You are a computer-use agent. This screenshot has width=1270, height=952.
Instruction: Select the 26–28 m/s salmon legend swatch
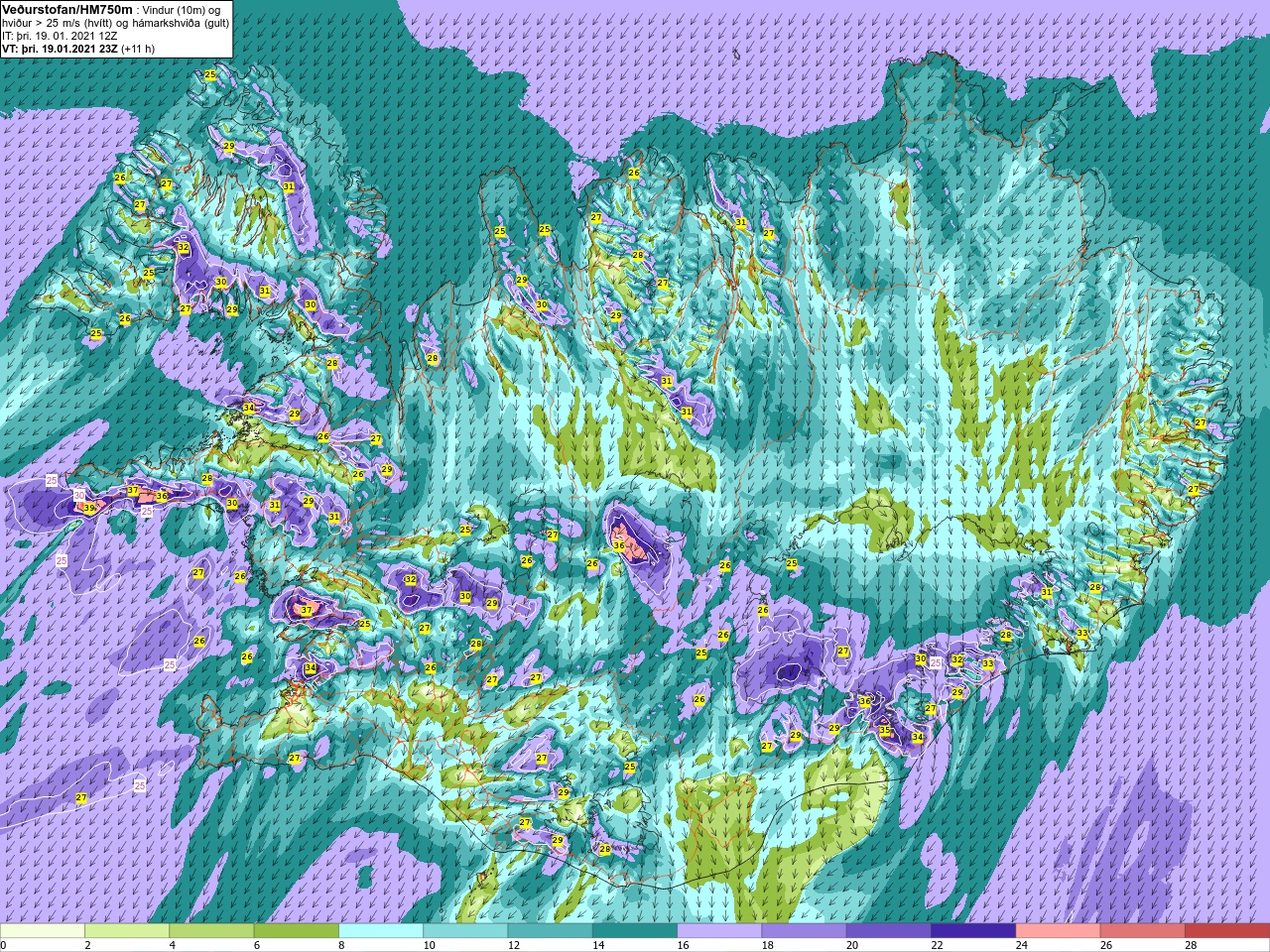[x=1142, y=931]
